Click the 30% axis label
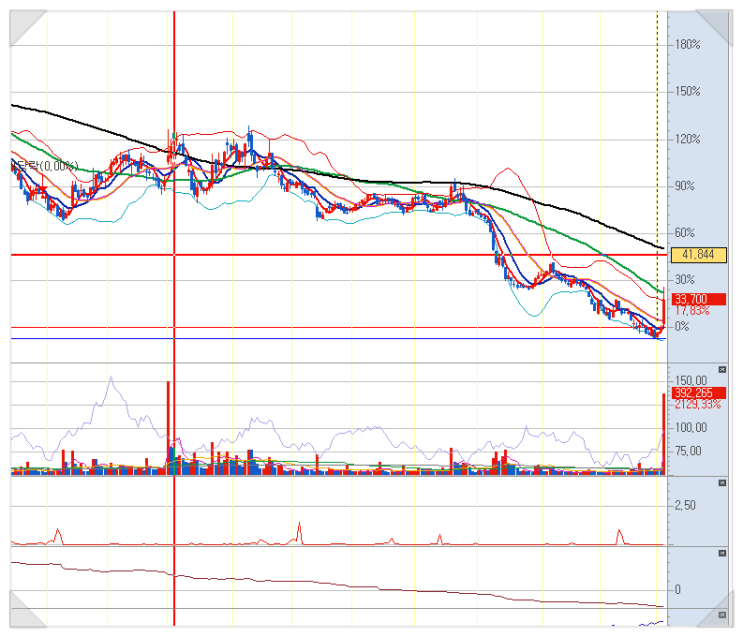743x637 pixels. [685, 280]
